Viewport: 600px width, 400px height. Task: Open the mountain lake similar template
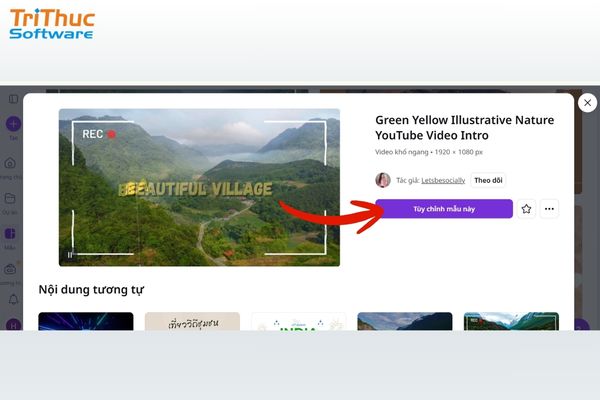pos(405,321)
